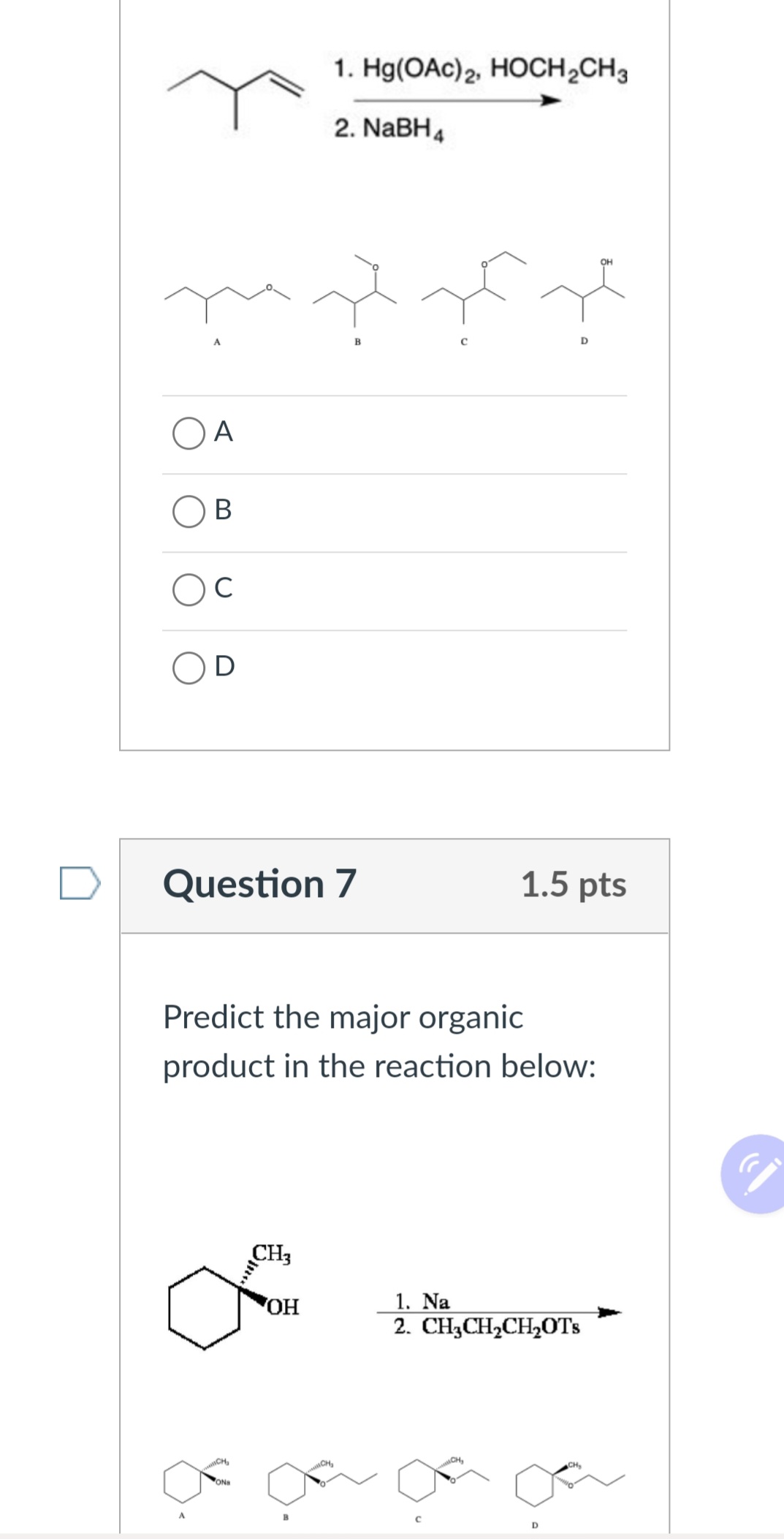This screenshot has width=784, height=1539.
Task: Click the 1.5 pts label
Action: 574,885
